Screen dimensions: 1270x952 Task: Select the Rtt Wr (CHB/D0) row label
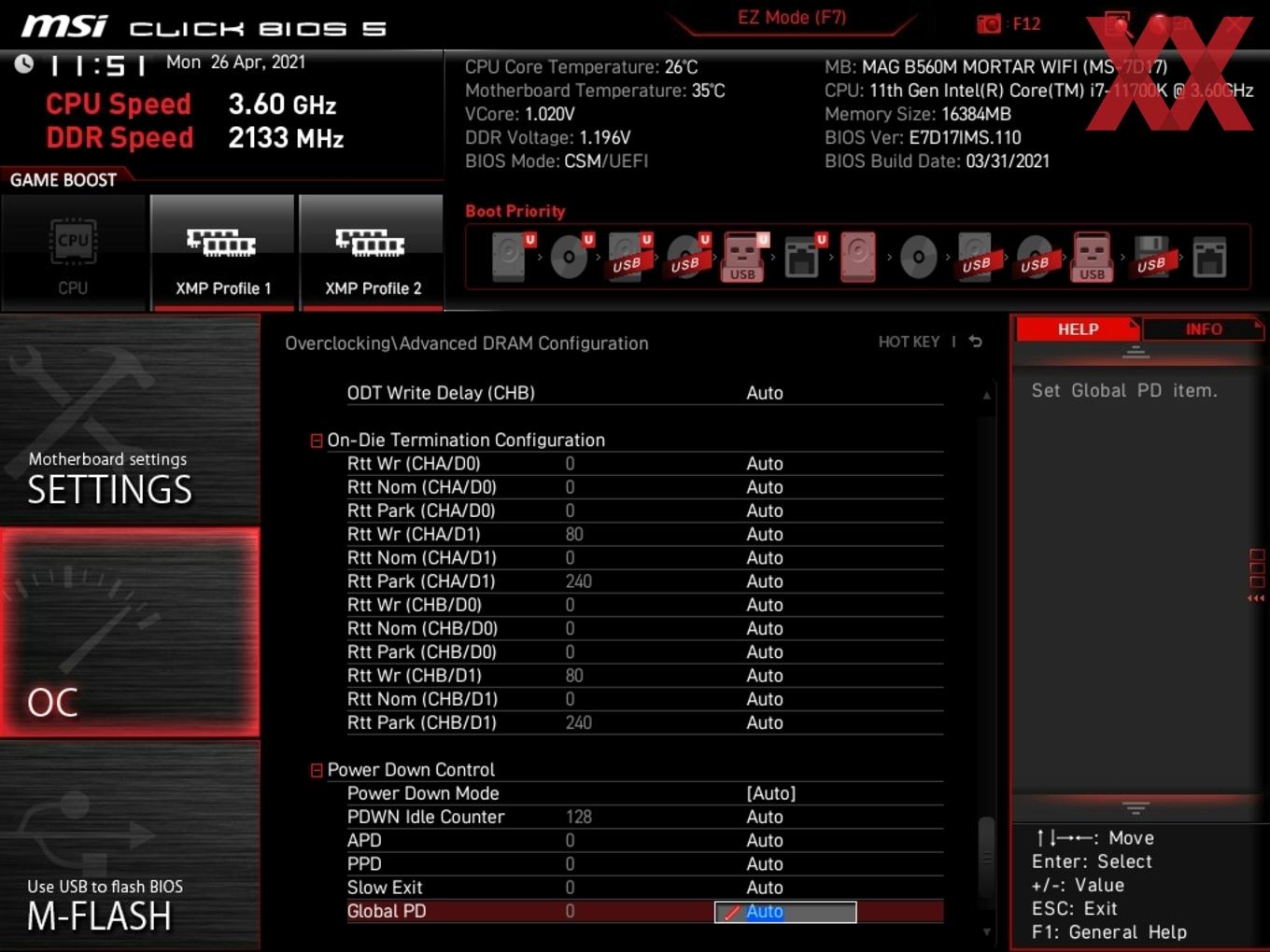(415, 605)
